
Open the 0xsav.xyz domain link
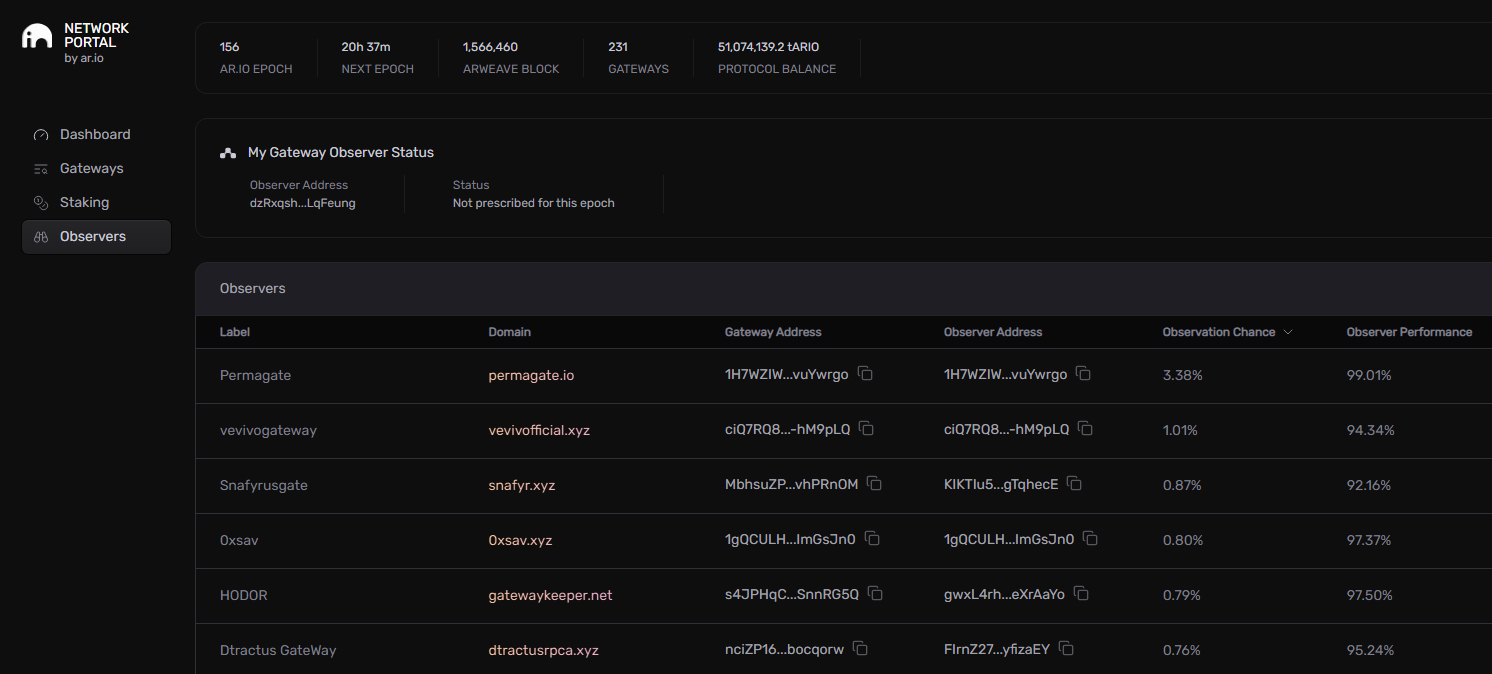[520, 540]
